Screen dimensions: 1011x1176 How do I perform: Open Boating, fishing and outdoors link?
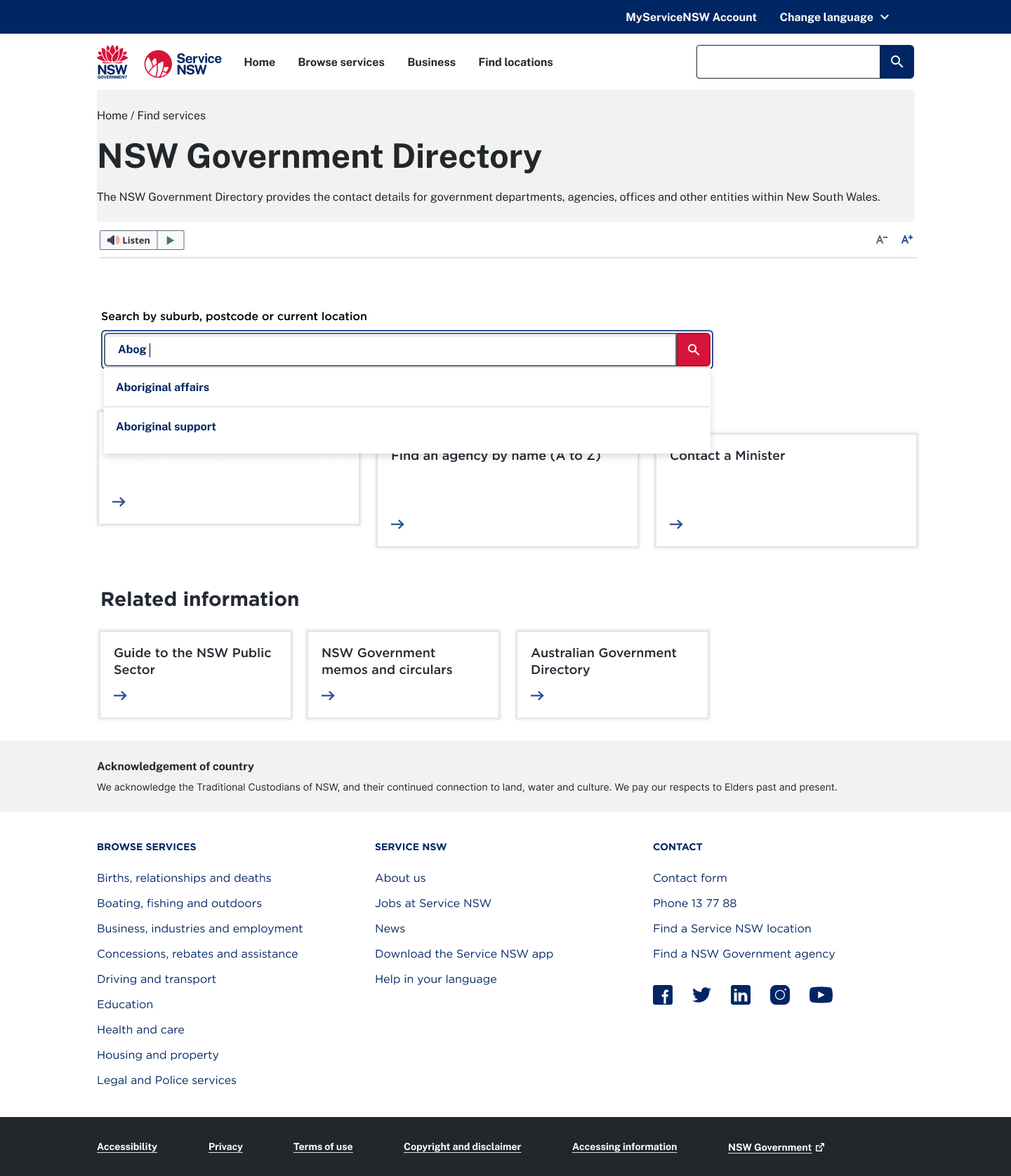[179, 904]
